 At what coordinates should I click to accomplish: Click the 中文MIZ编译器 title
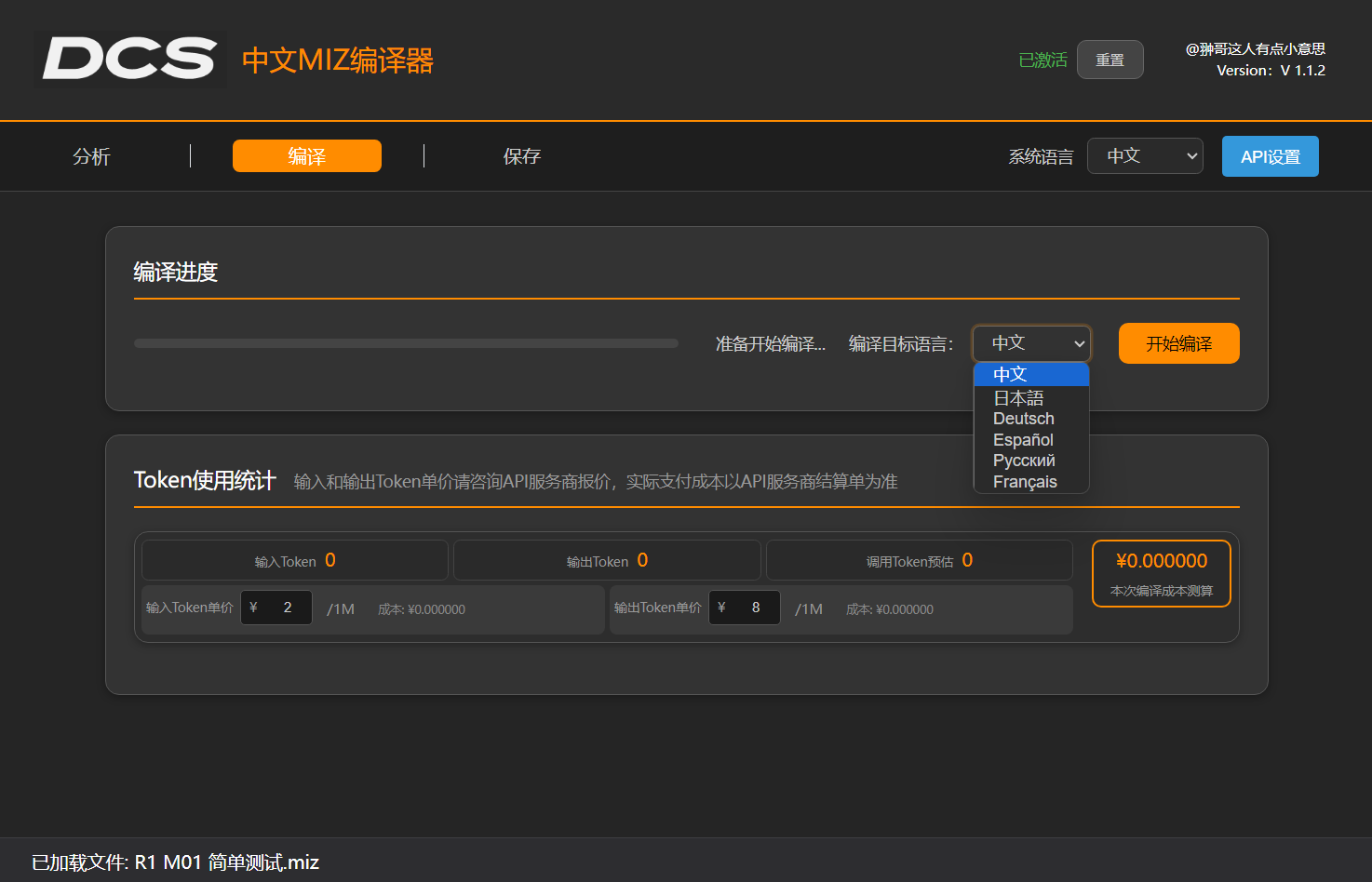coord(338,60)
